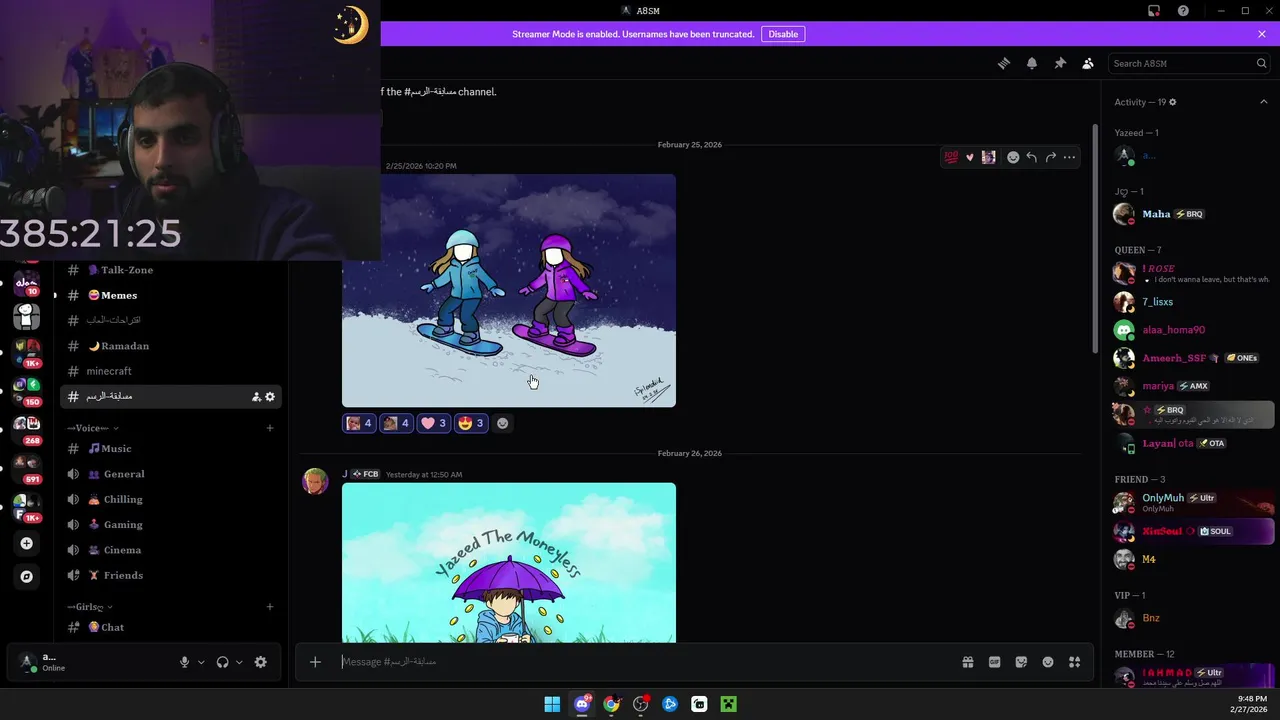Open Edit Channel gear on مسابقة-الرسم

(270, 397)
